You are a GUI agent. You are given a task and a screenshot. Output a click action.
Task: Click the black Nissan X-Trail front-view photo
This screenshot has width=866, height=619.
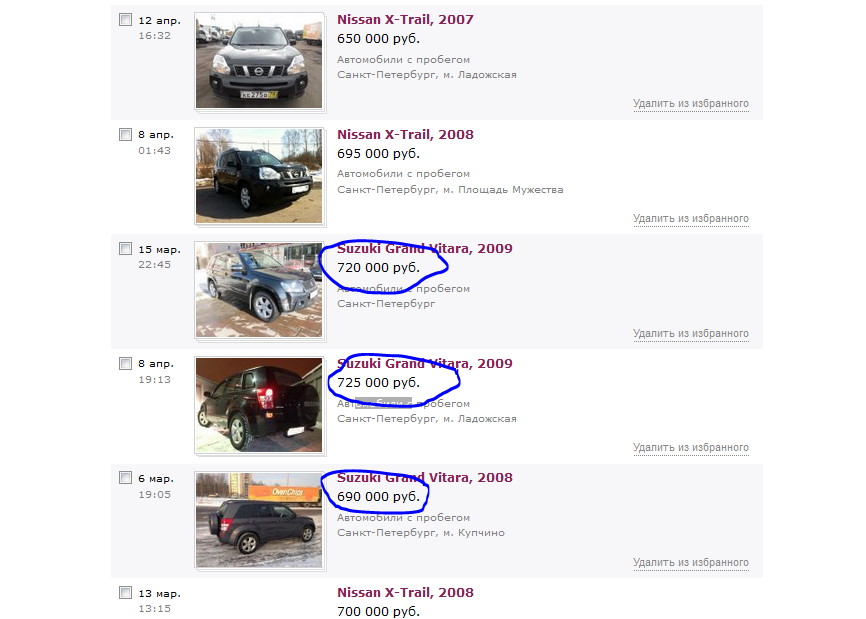point(259,61)
